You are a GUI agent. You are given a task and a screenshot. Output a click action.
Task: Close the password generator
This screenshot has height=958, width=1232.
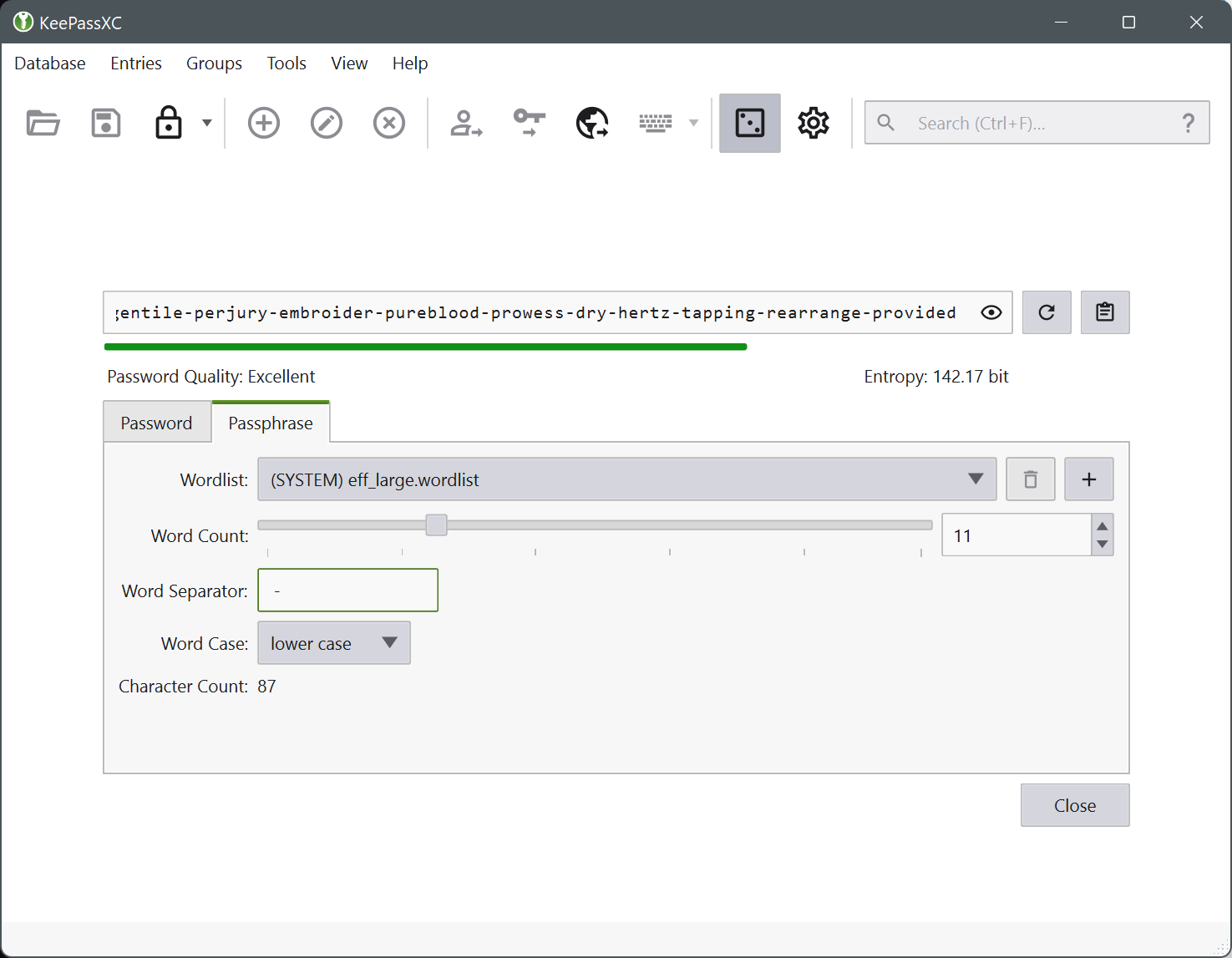click(1075, 805)
